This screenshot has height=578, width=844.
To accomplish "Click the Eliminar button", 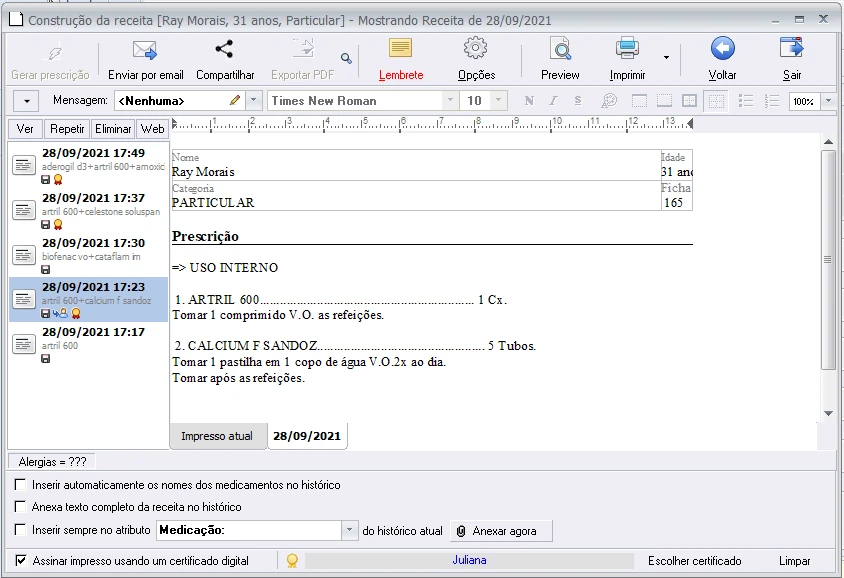I will pos(113,129).
